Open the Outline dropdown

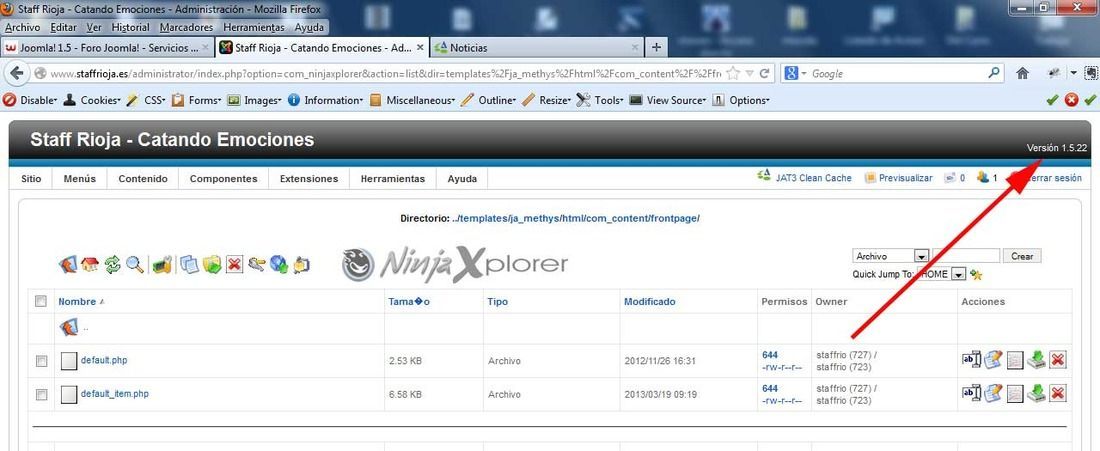489,100
